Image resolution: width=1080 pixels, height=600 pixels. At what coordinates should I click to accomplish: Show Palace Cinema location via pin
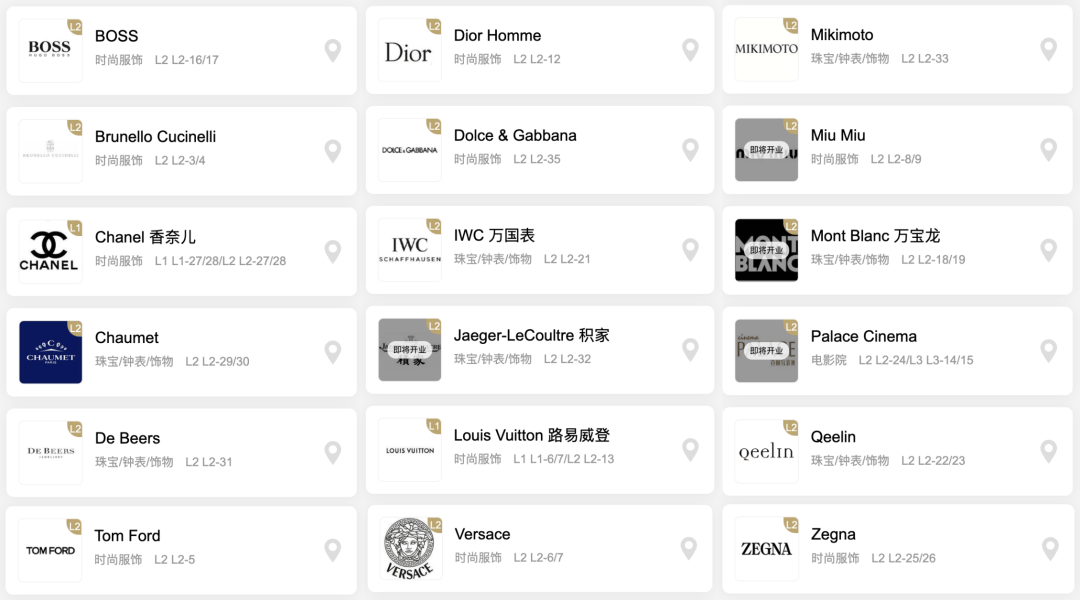pyautogui.click(x=1048, y=351)
